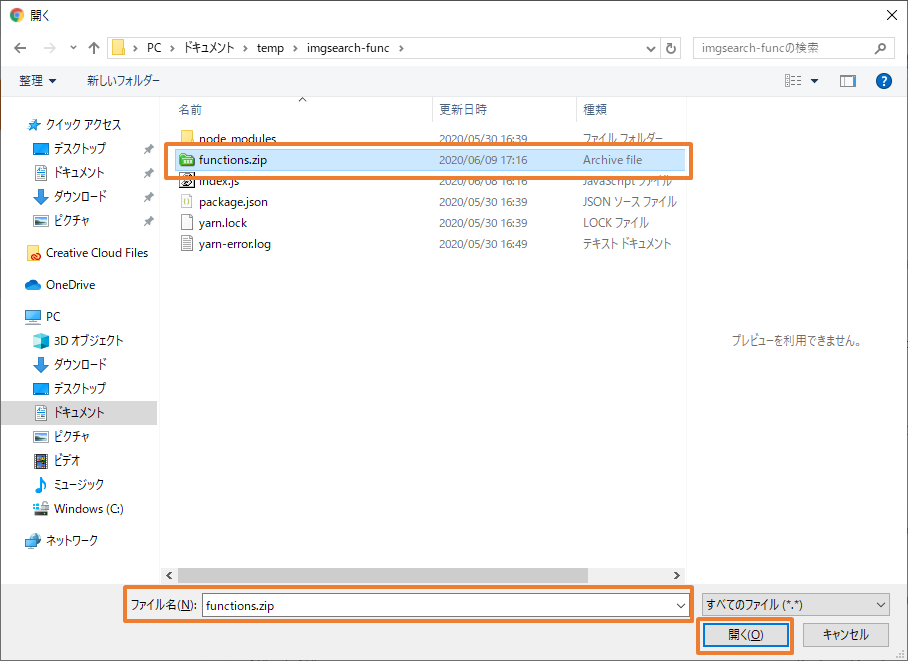
Task: Select the yarn.lock file icon
Action: click(x=186, y=222)
